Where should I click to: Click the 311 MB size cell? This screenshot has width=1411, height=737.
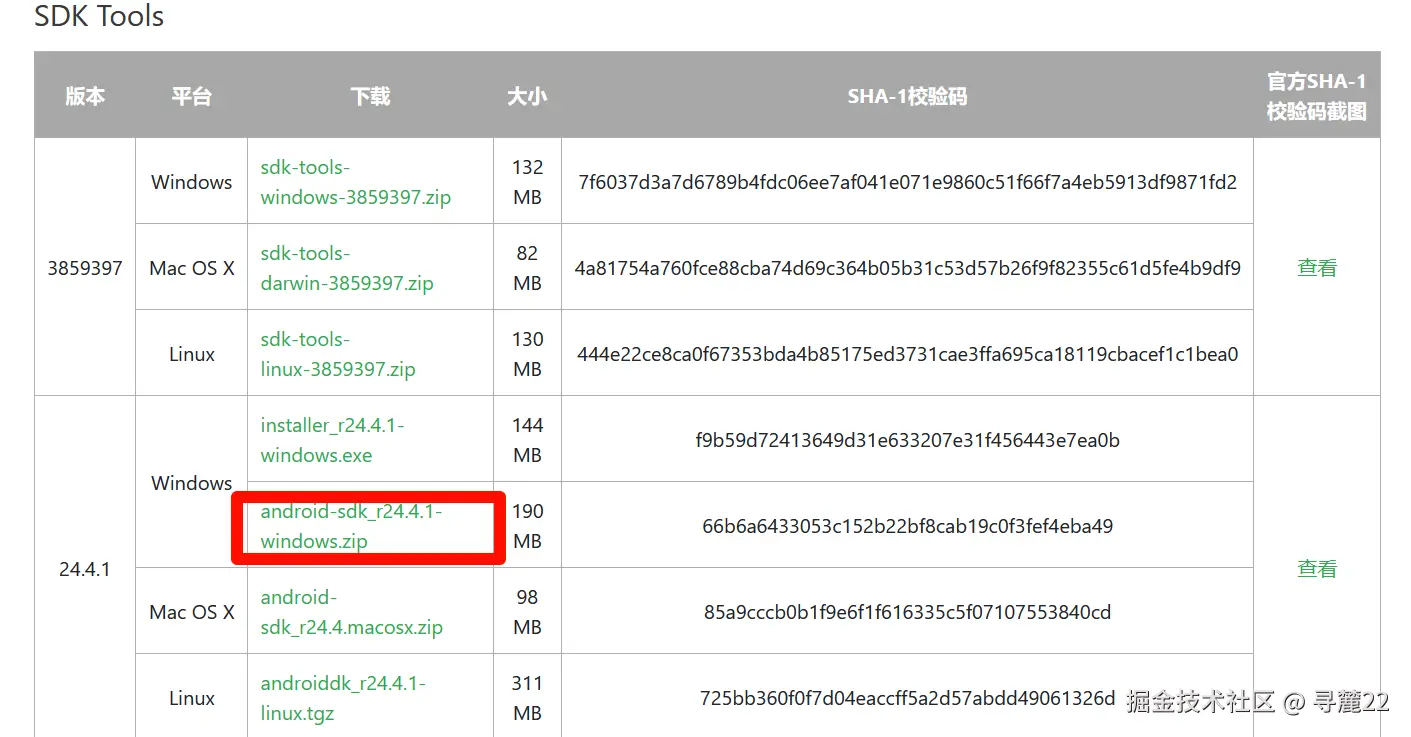click(527, 698)
